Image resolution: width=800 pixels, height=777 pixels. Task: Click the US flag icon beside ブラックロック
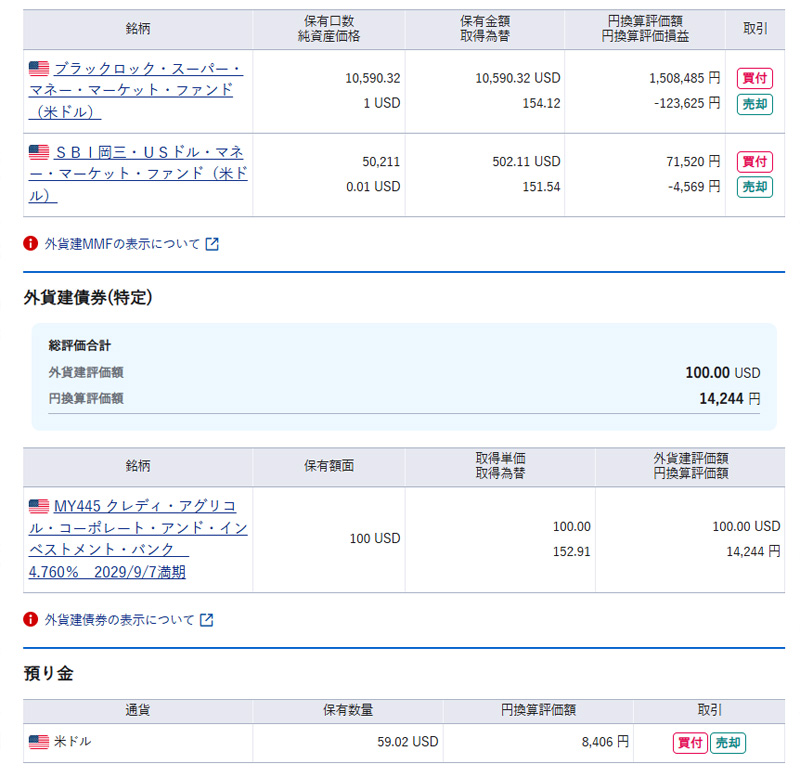click(39, 68)
